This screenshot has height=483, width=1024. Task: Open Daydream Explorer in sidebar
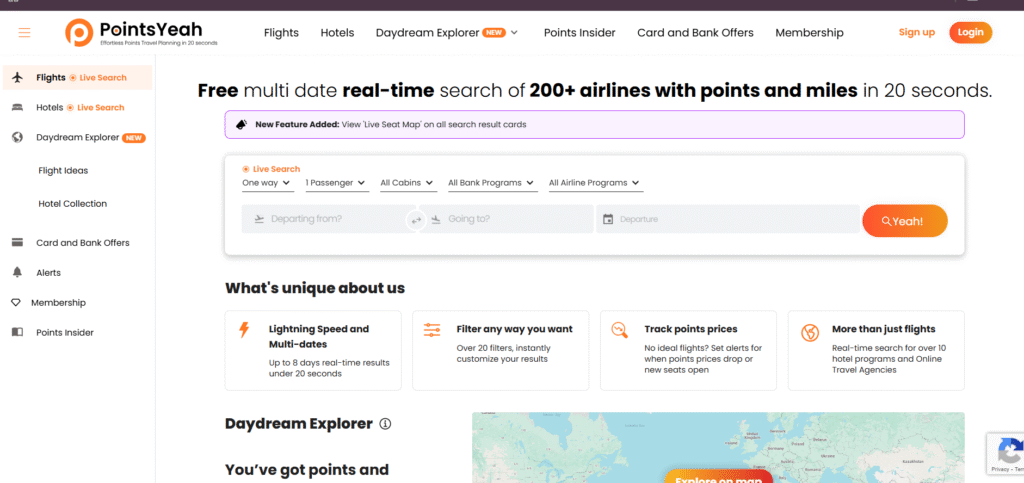(x=78, y=138)
